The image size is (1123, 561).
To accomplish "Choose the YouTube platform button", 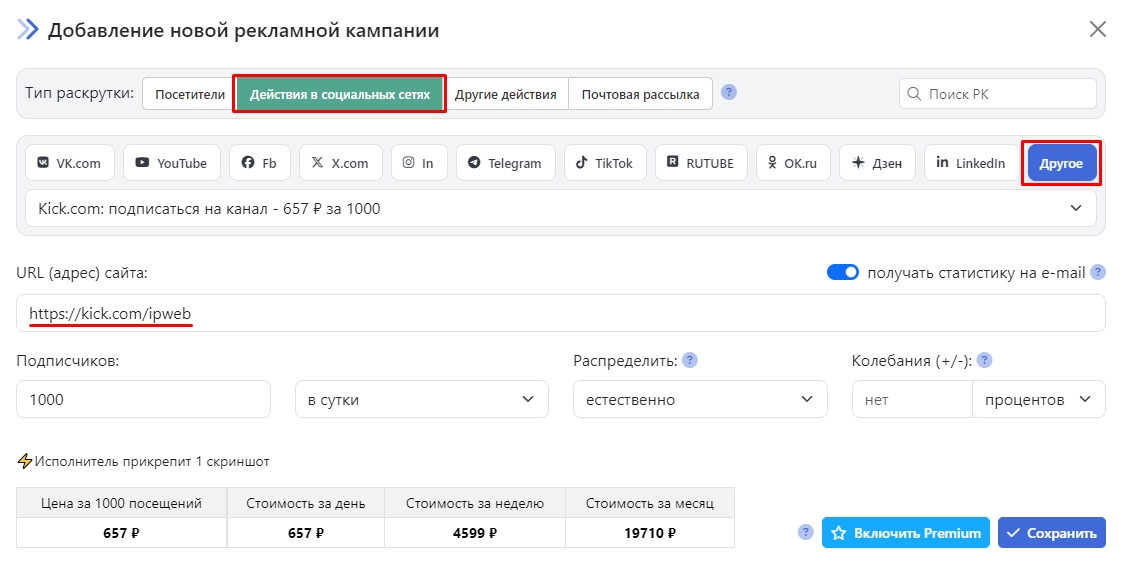I will pyautogui.click(x=171, y=163).
